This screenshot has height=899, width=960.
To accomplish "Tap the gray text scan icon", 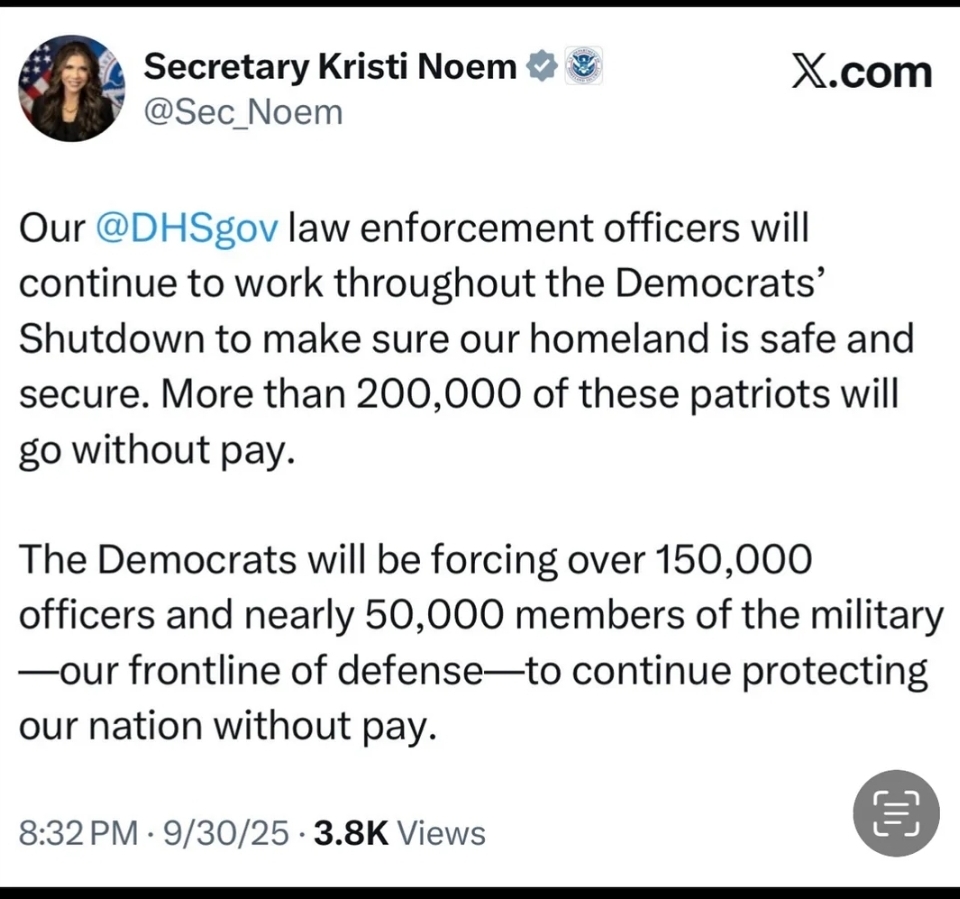I will 896,812.
